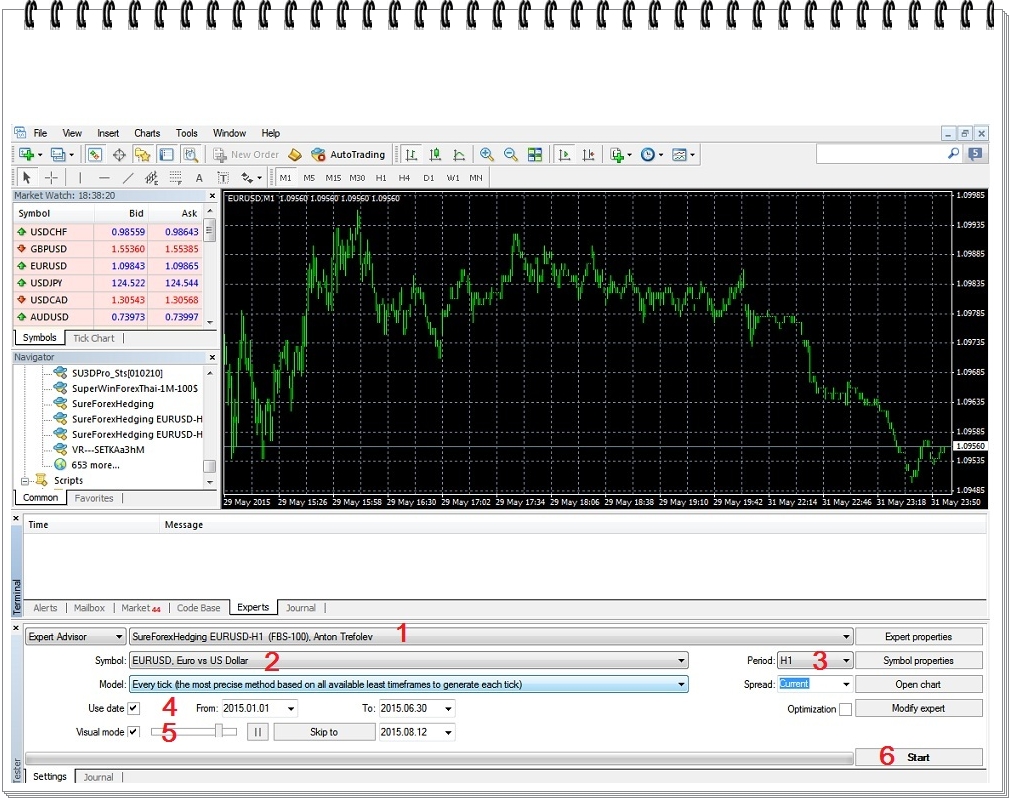Switch chart timeframe to MN

(x=476, y=178)
